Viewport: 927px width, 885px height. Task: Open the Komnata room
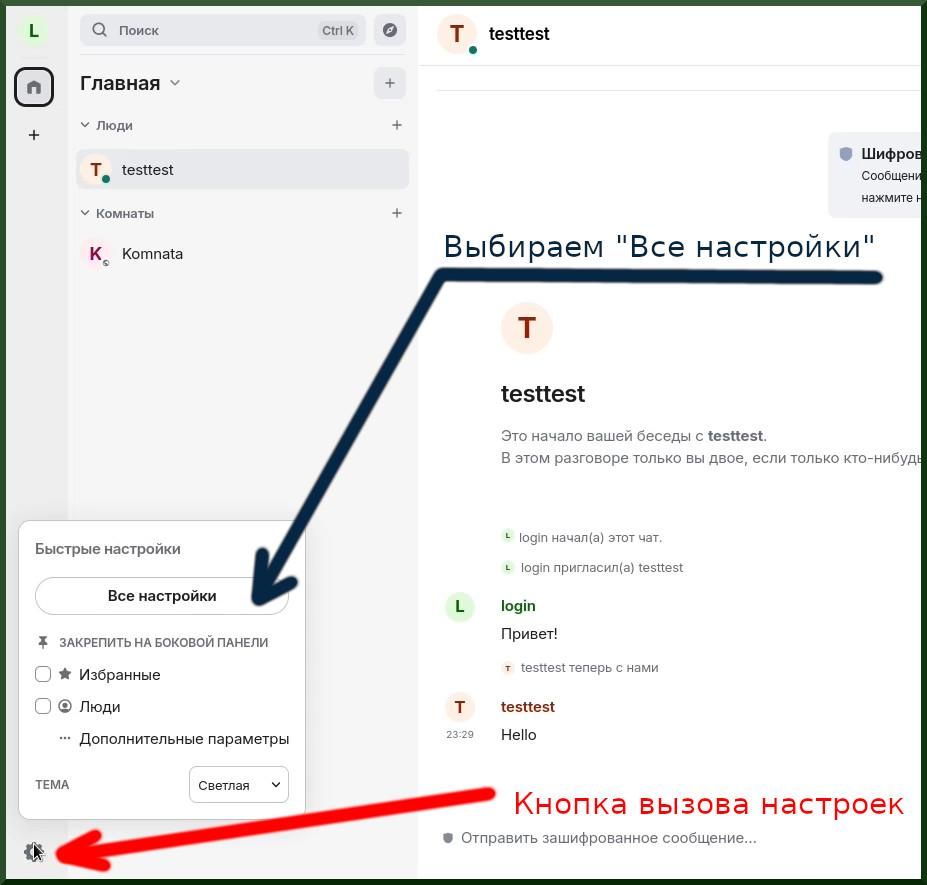tap(152, 254)
